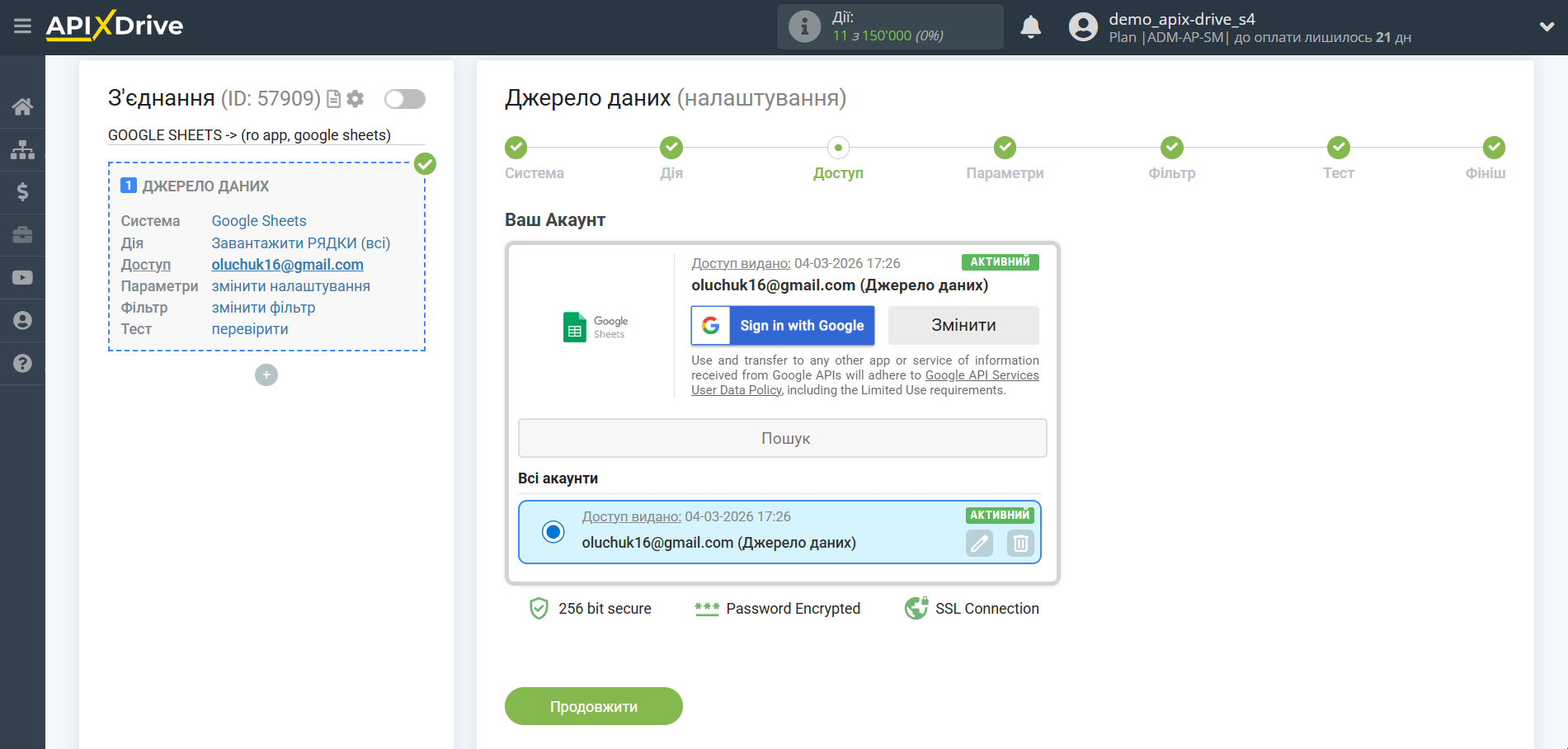Open video tutorials via the YouTube icon
1568x749 pixels.
(22, 277)
